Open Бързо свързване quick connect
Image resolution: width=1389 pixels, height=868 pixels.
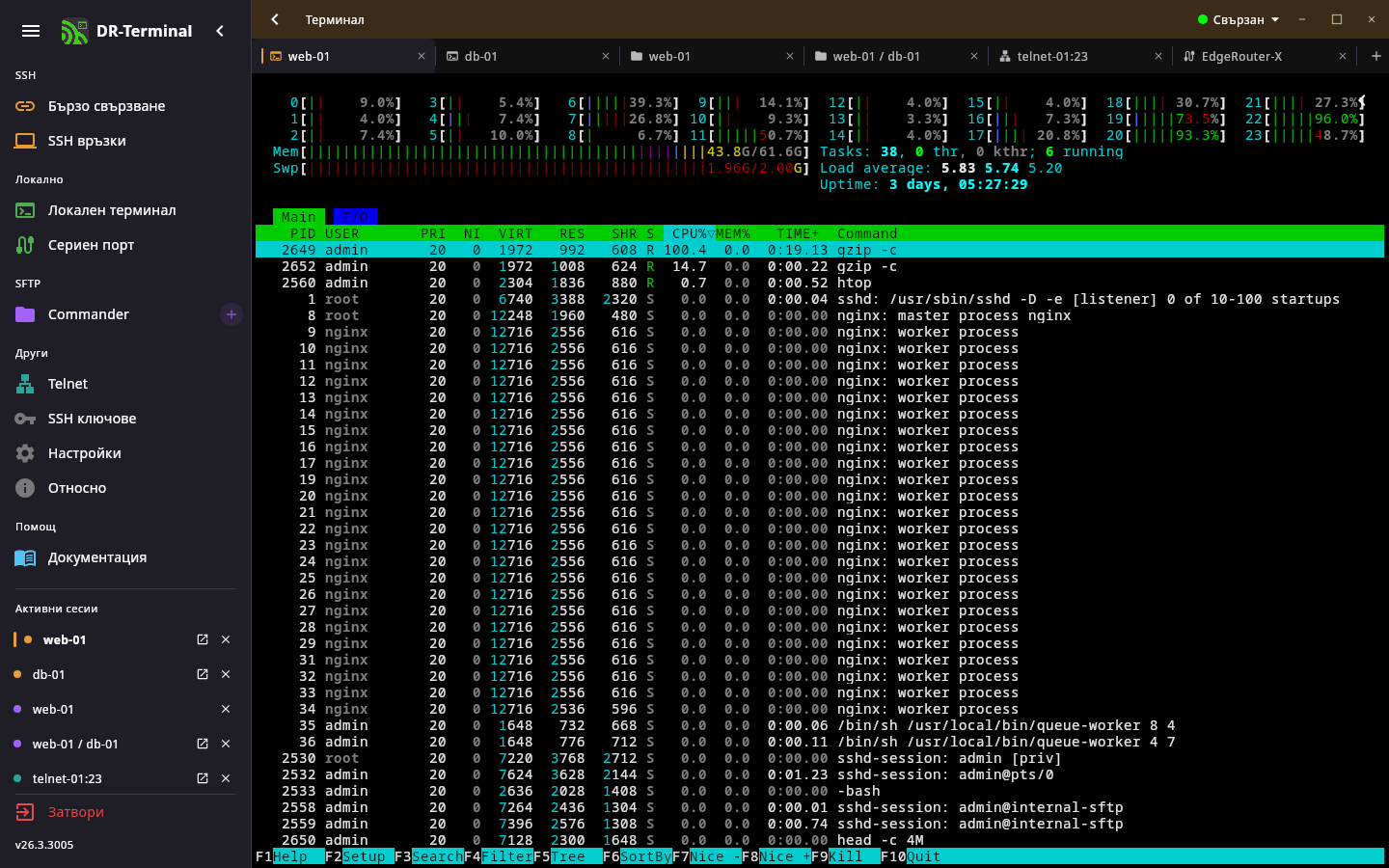click(x=125, y=106)
